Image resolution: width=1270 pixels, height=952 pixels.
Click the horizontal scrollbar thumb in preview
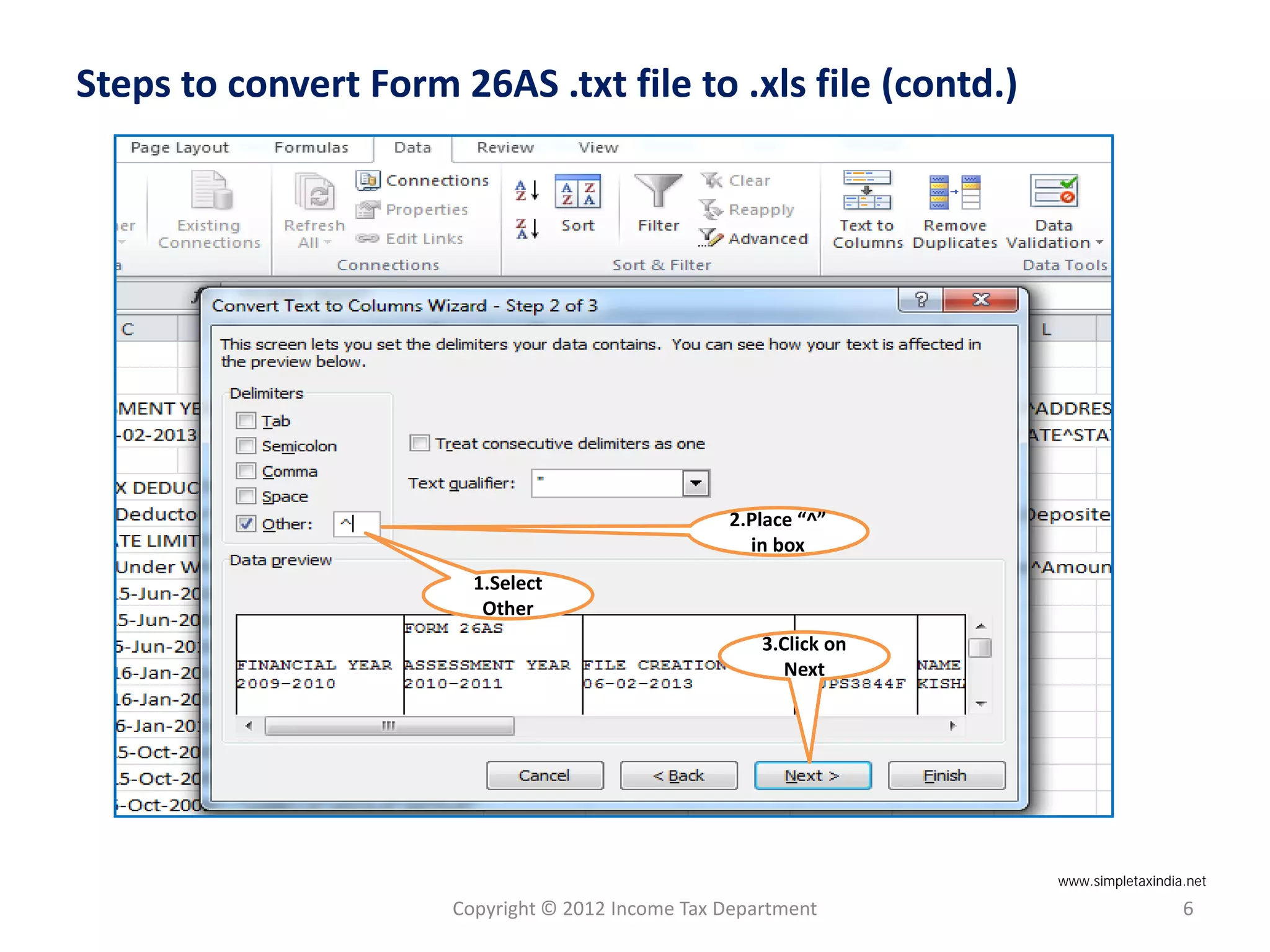tap(389, 725)
